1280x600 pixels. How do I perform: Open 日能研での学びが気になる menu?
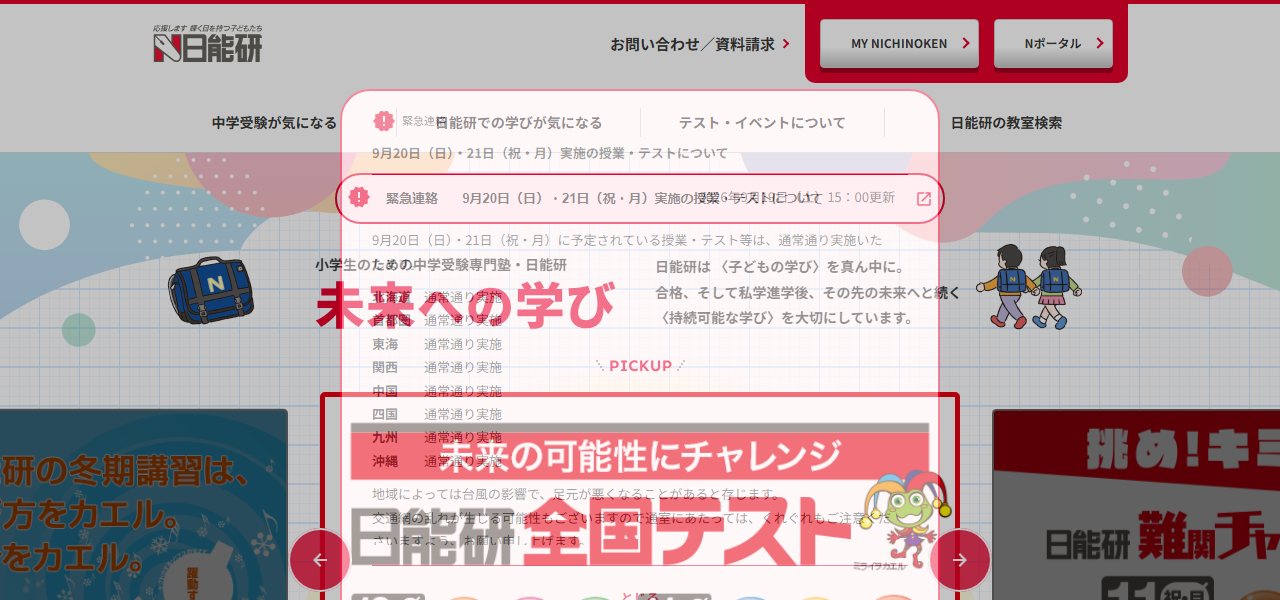tap(518, 123)
